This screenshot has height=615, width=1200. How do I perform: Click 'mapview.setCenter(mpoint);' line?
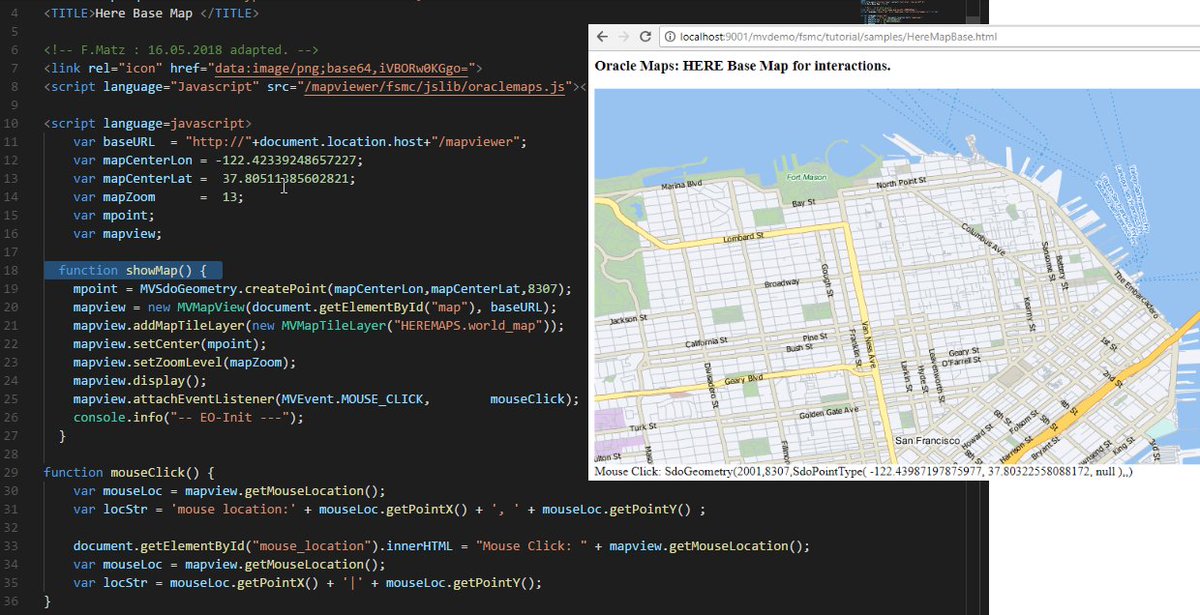click(x=169, y=344)
